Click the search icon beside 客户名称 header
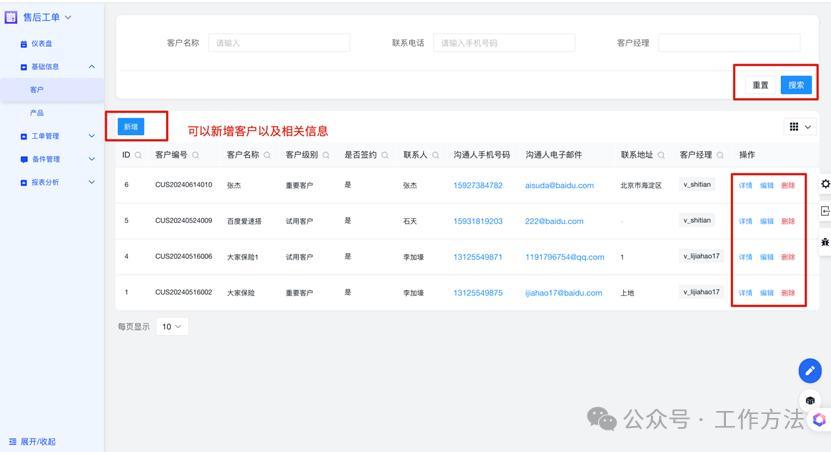The image size is (831, 452). (267, 156)
